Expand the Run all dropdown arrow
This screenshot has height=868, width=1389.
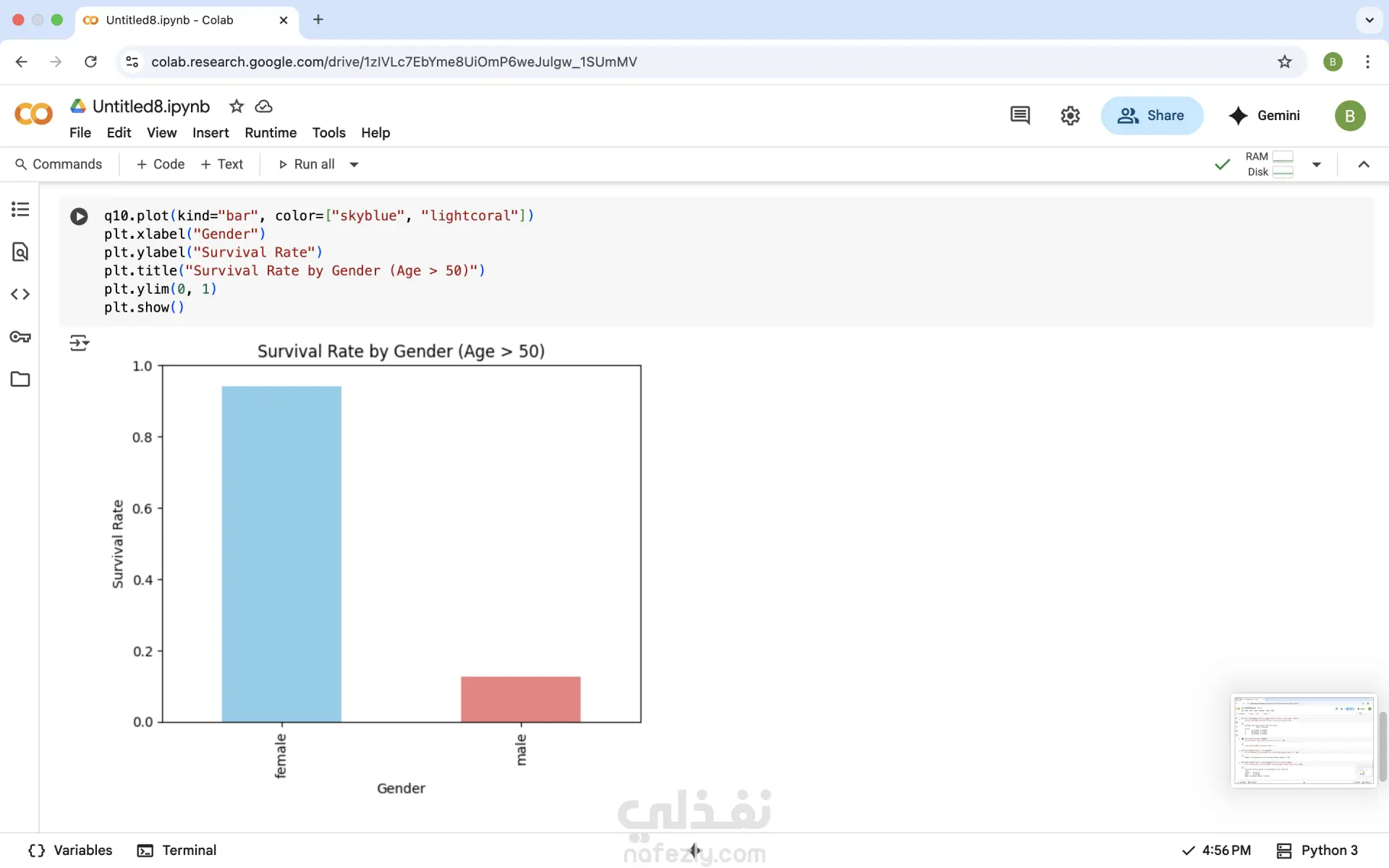coord(354,165)
